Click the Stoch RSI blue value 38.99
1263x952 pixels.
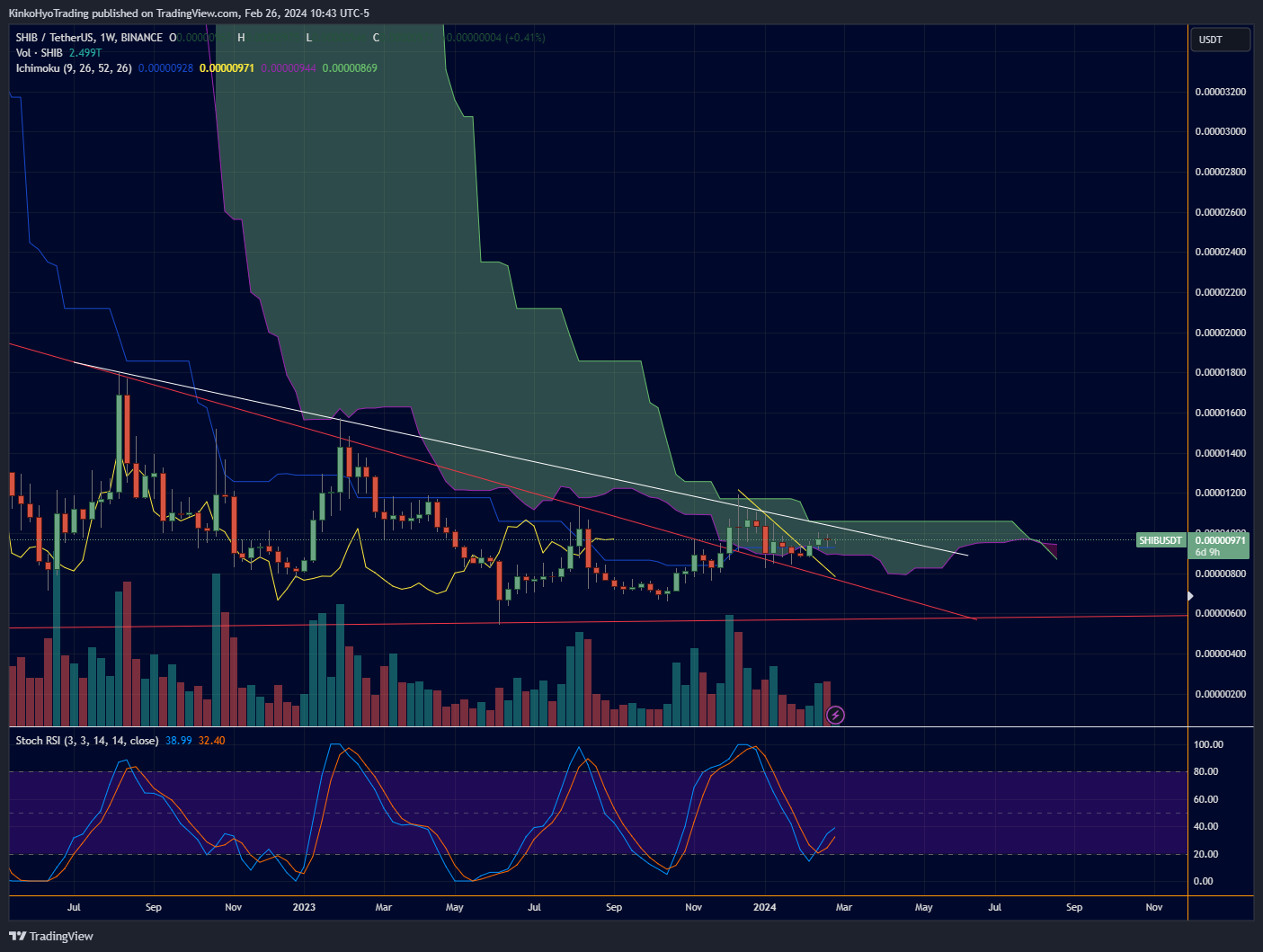[x=179, y=741]
